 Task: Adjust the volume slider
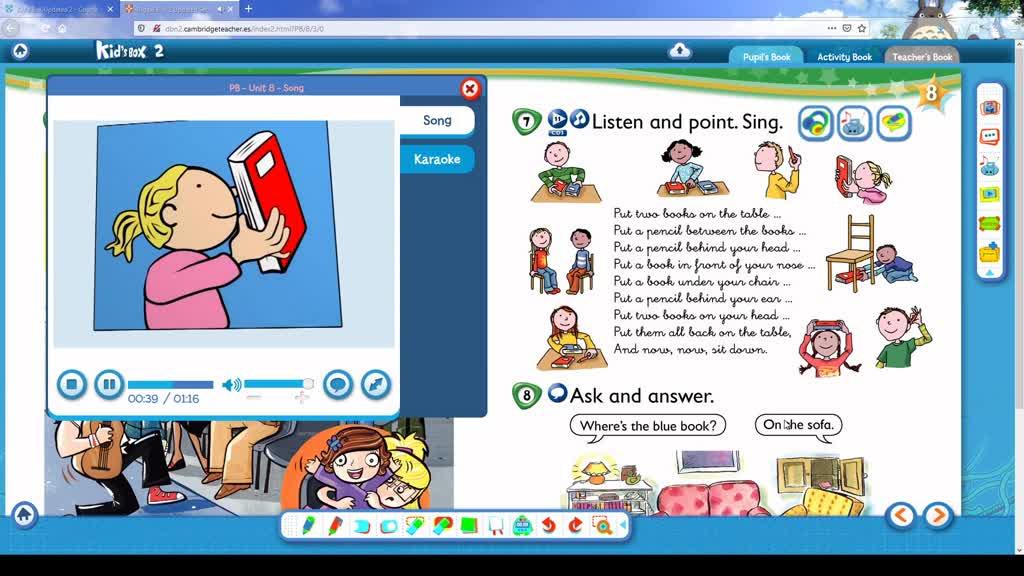pos(278,384)
